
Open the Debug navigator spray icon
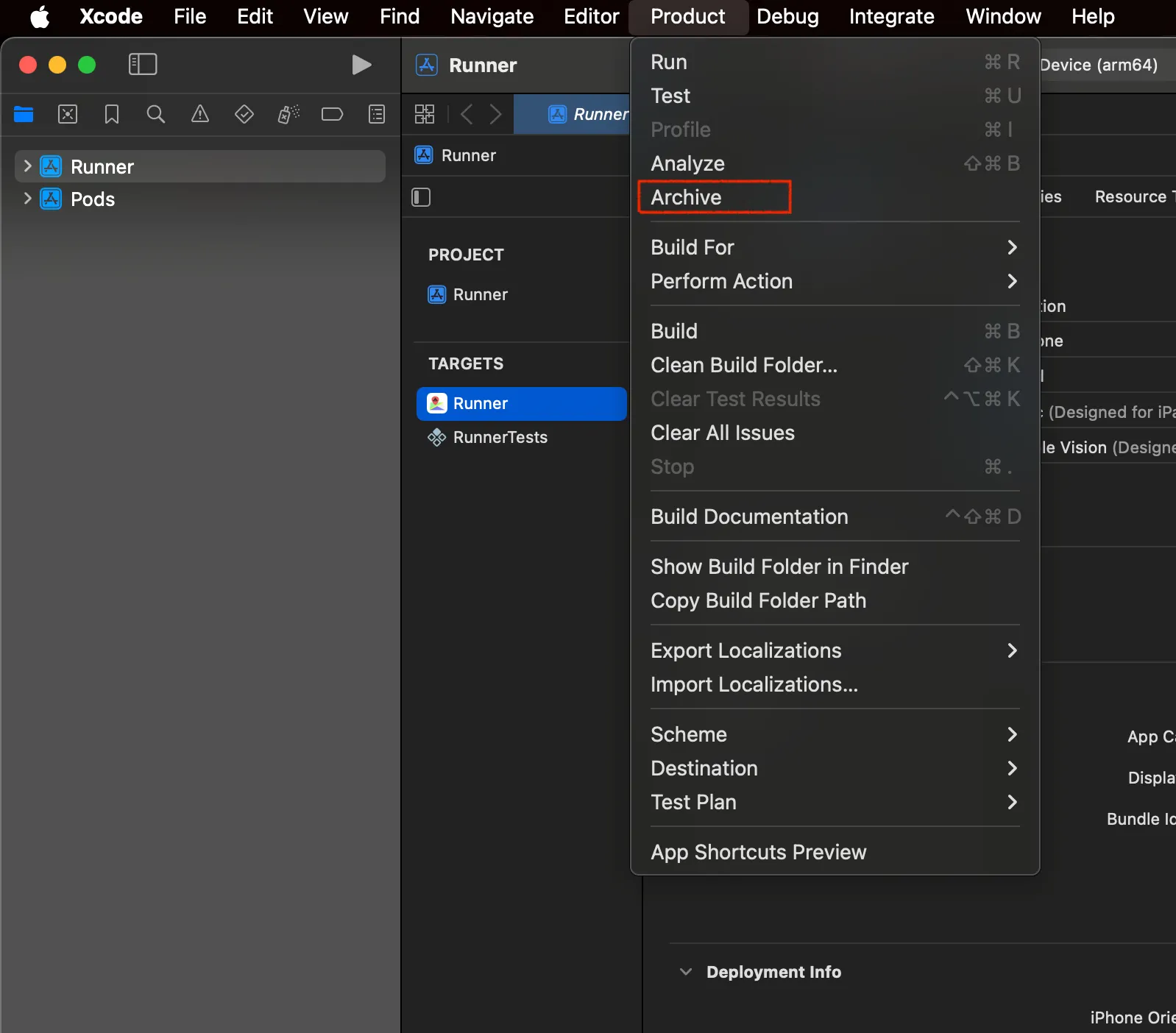pos(288,114)
